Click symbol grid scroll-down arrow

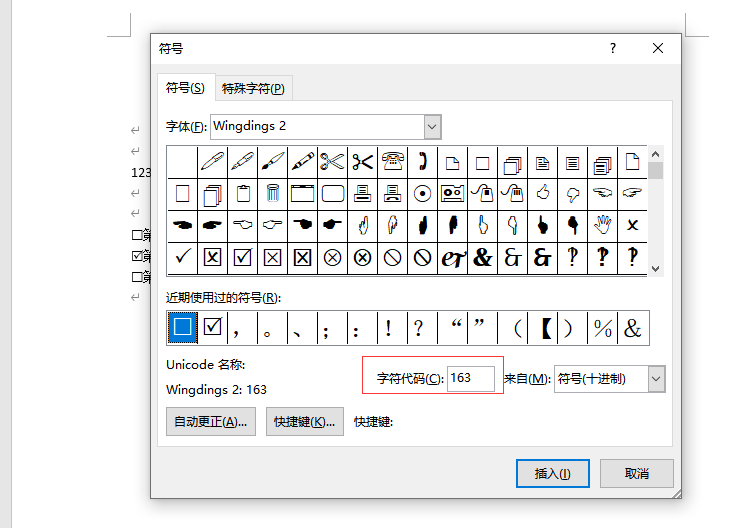click(656, 268)
